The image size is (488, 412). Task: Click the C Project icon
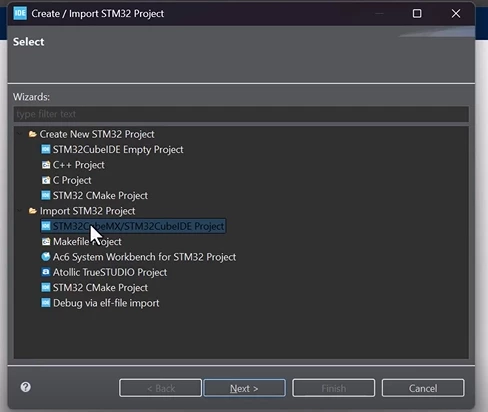tap(46, 180)
